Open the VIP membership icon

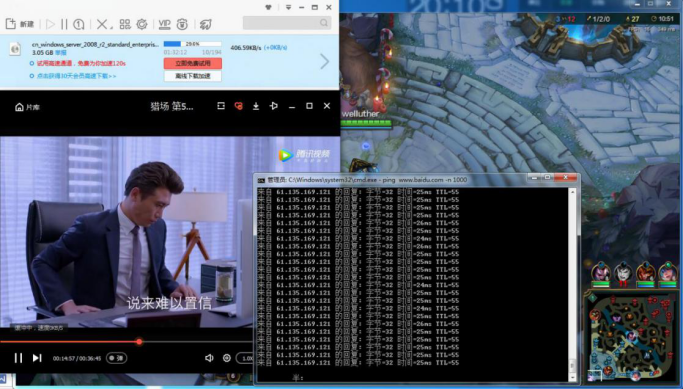pos(164,24)
